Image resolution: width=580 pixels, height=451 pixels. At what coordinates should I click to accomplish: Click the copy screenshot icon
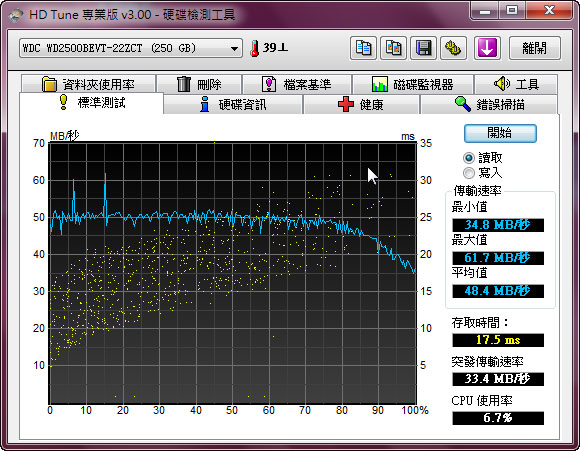(393, 48)
